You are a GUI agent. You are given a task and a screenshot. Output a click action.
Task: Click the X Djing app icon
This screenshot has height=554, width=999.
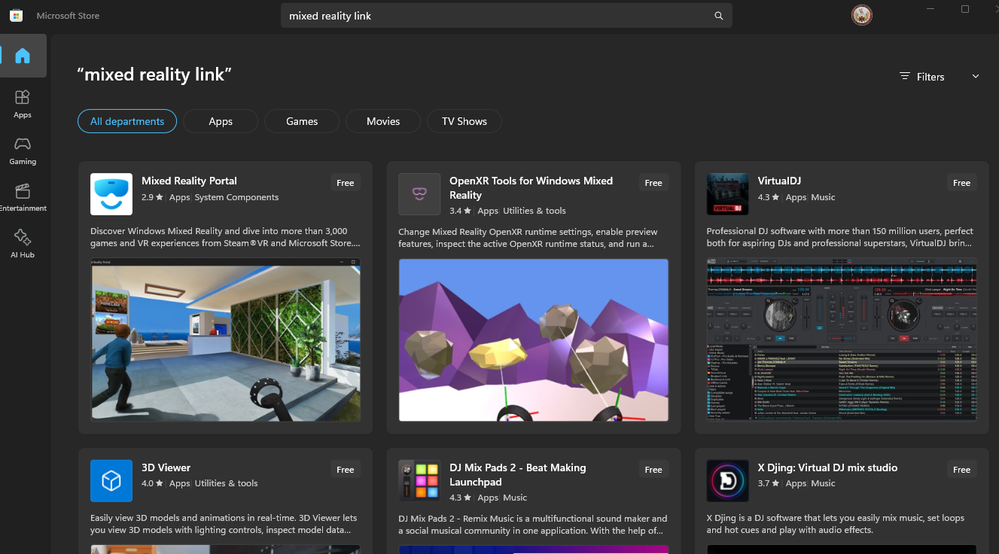pos(728,481)
